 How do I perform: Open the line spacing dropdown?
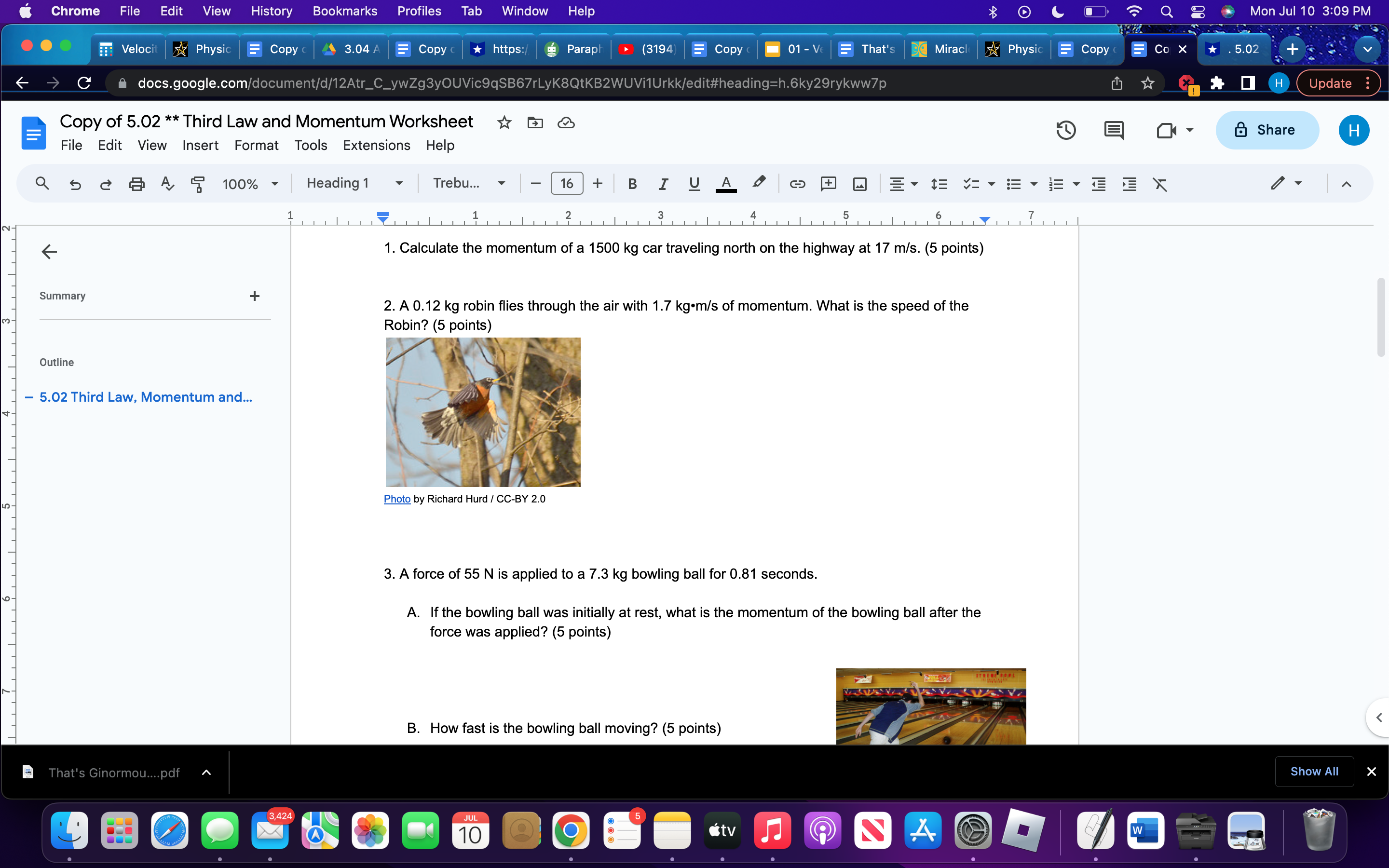[x=940, y=184]
